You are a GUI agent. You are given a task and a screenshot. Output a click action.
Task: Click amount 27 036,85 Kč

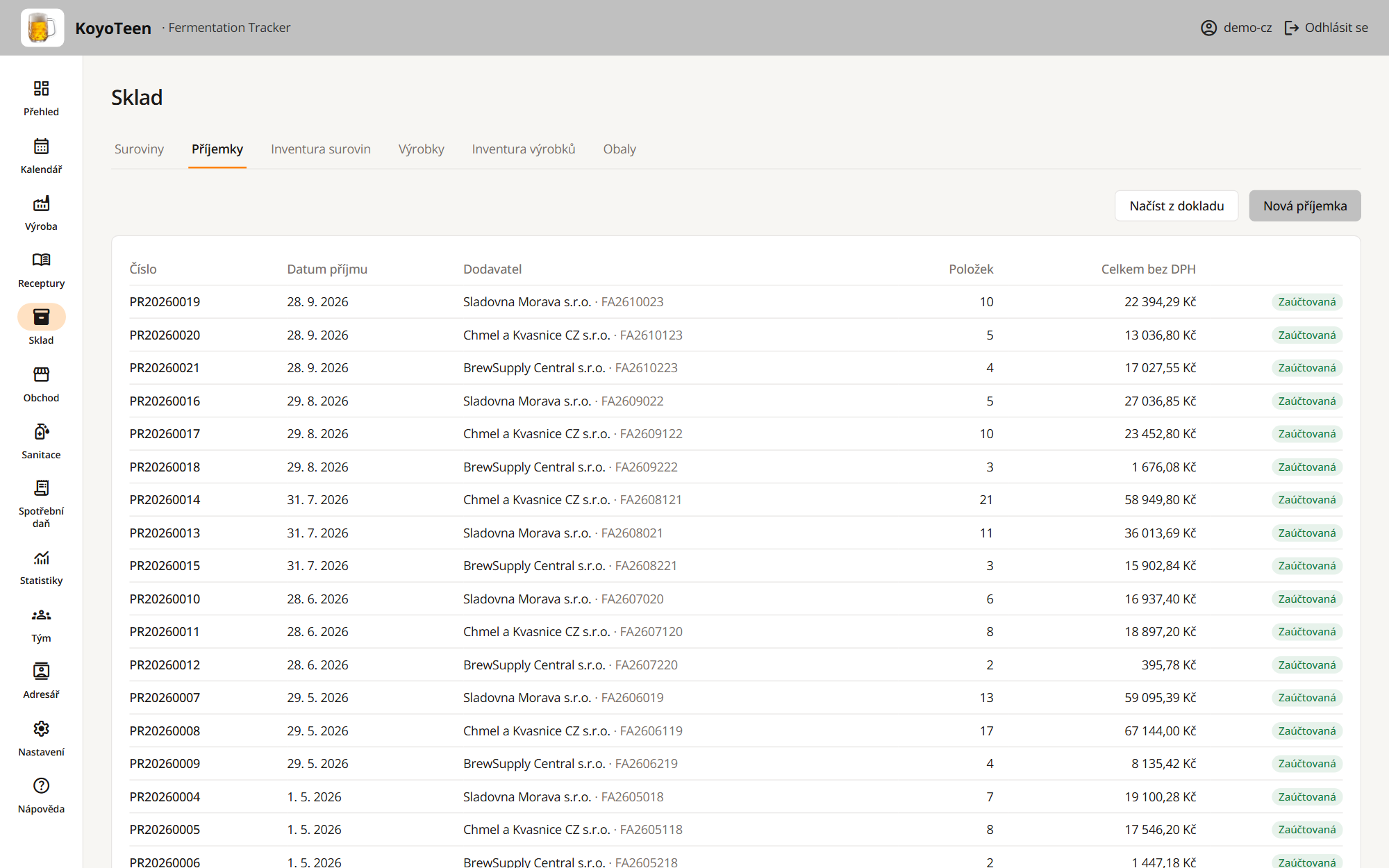click(1160, 401)
